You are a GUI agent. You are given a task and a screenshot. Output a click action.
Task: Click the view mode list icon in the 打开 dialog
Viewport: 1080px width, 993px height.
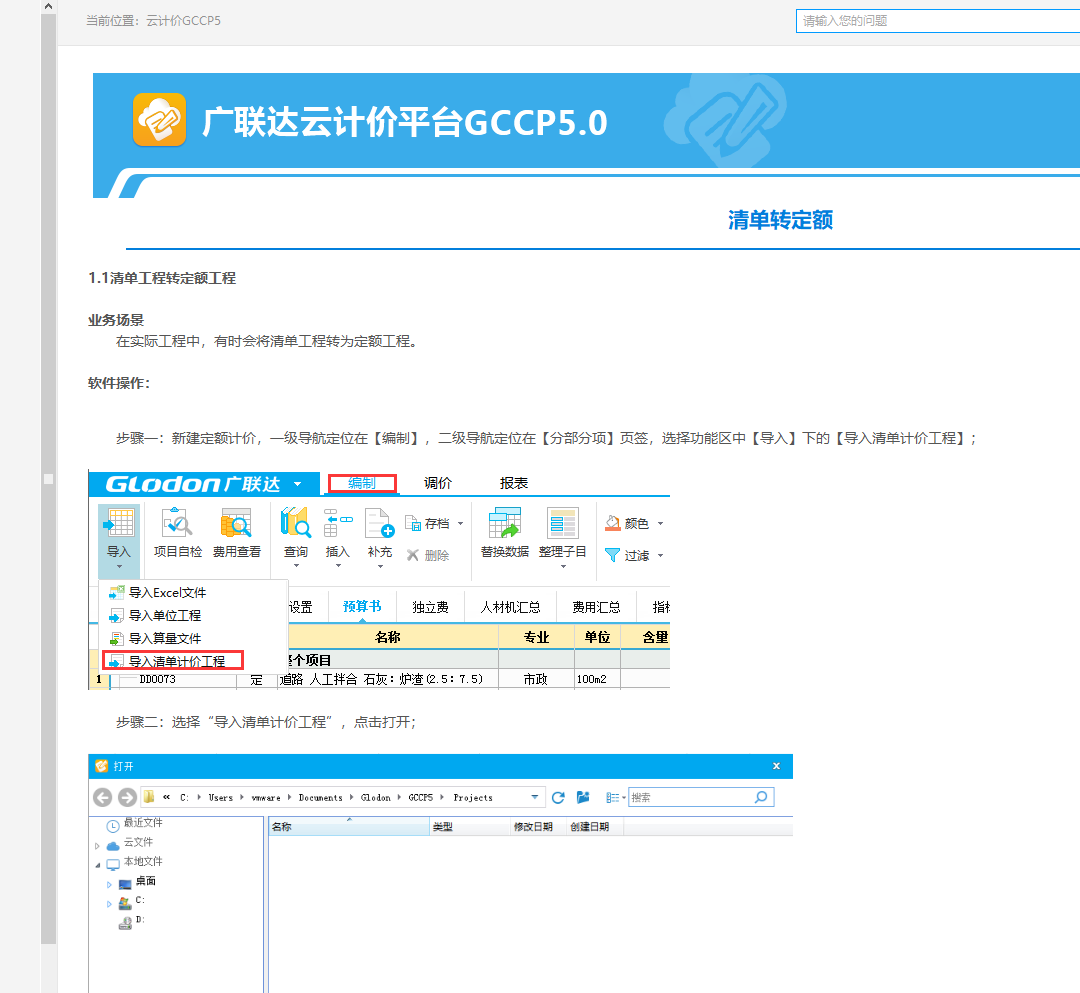click(612, 797)
